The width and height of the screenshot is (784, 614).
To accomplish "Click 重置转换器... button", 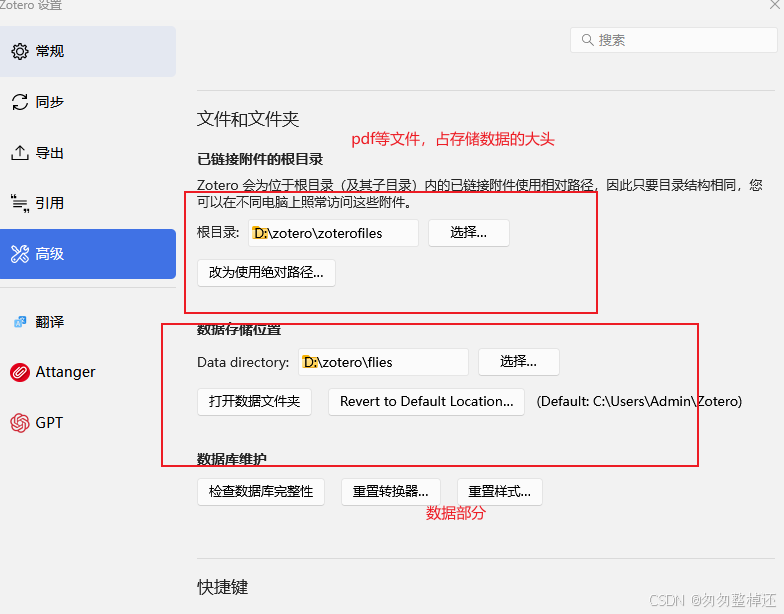I will [x=390, y=492].
